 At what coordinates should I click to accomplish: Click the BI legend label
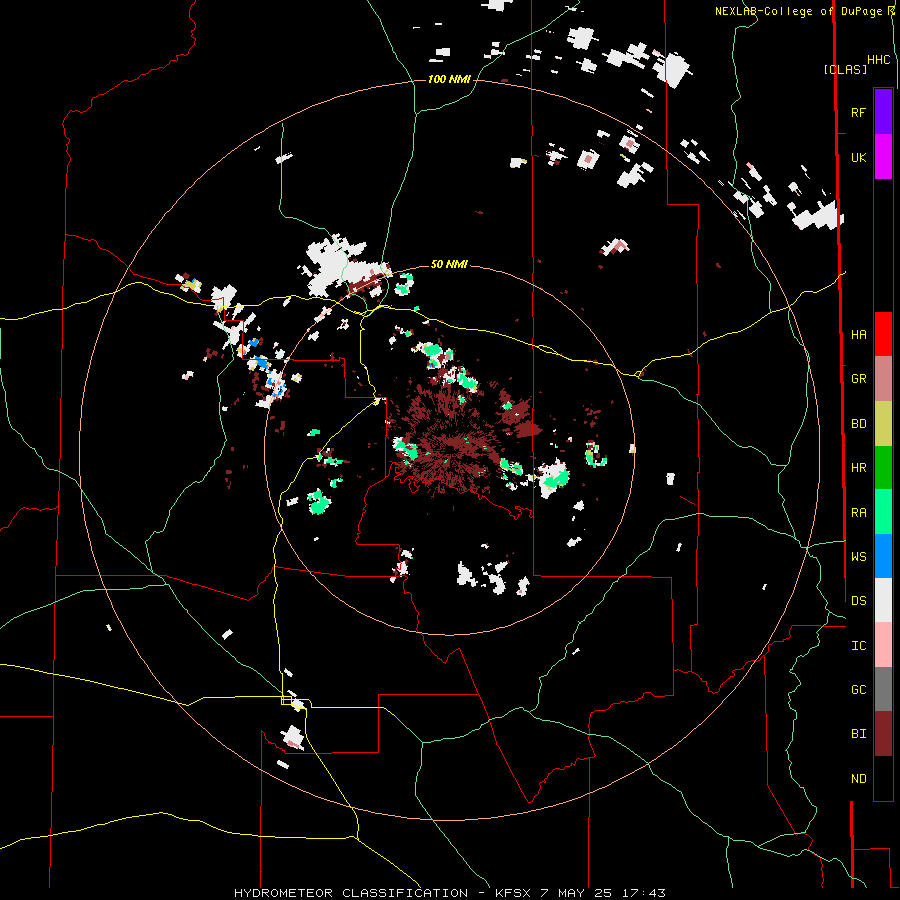[858, 734]
